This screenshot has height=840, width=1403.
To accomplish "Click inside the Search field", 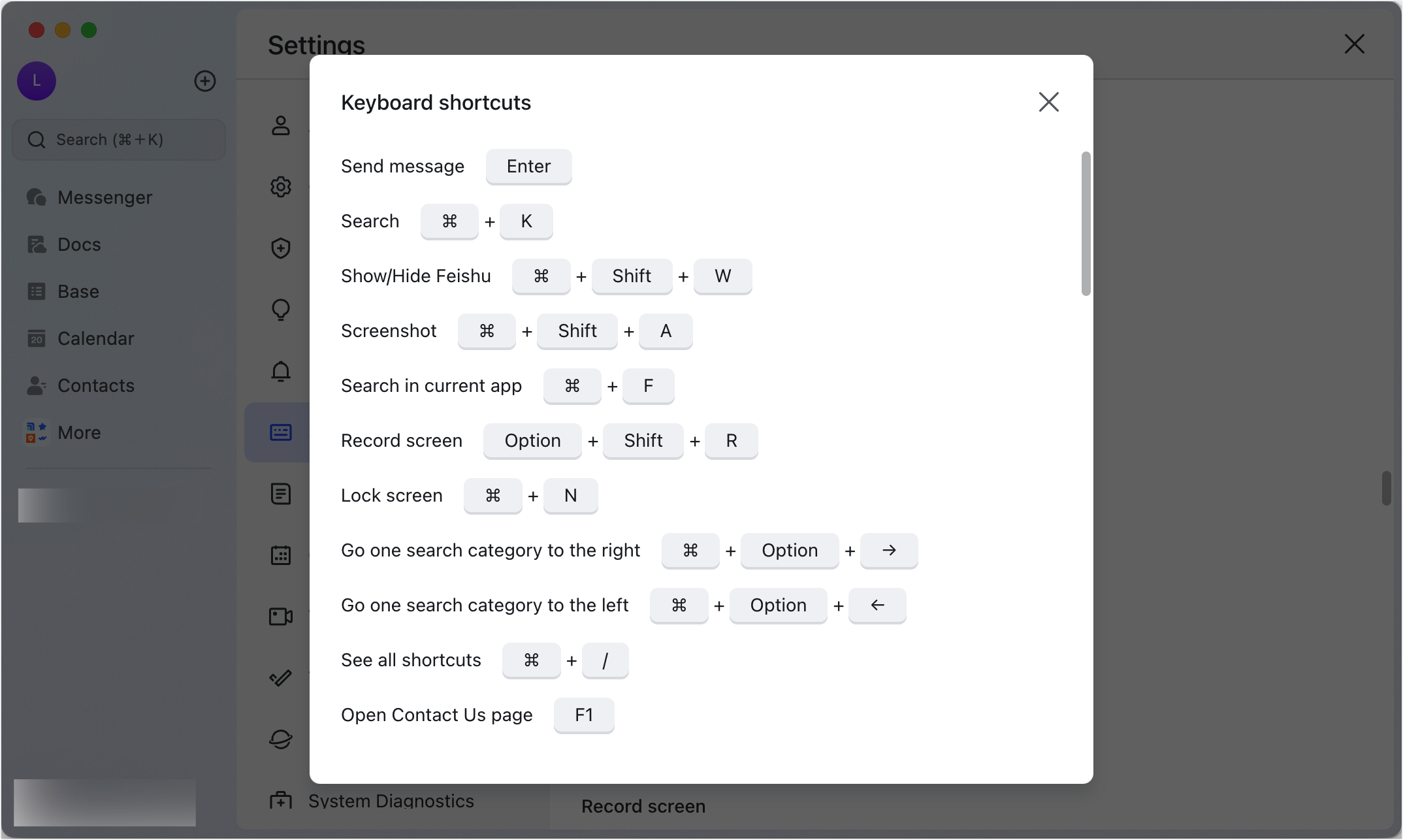I will 118,139.
